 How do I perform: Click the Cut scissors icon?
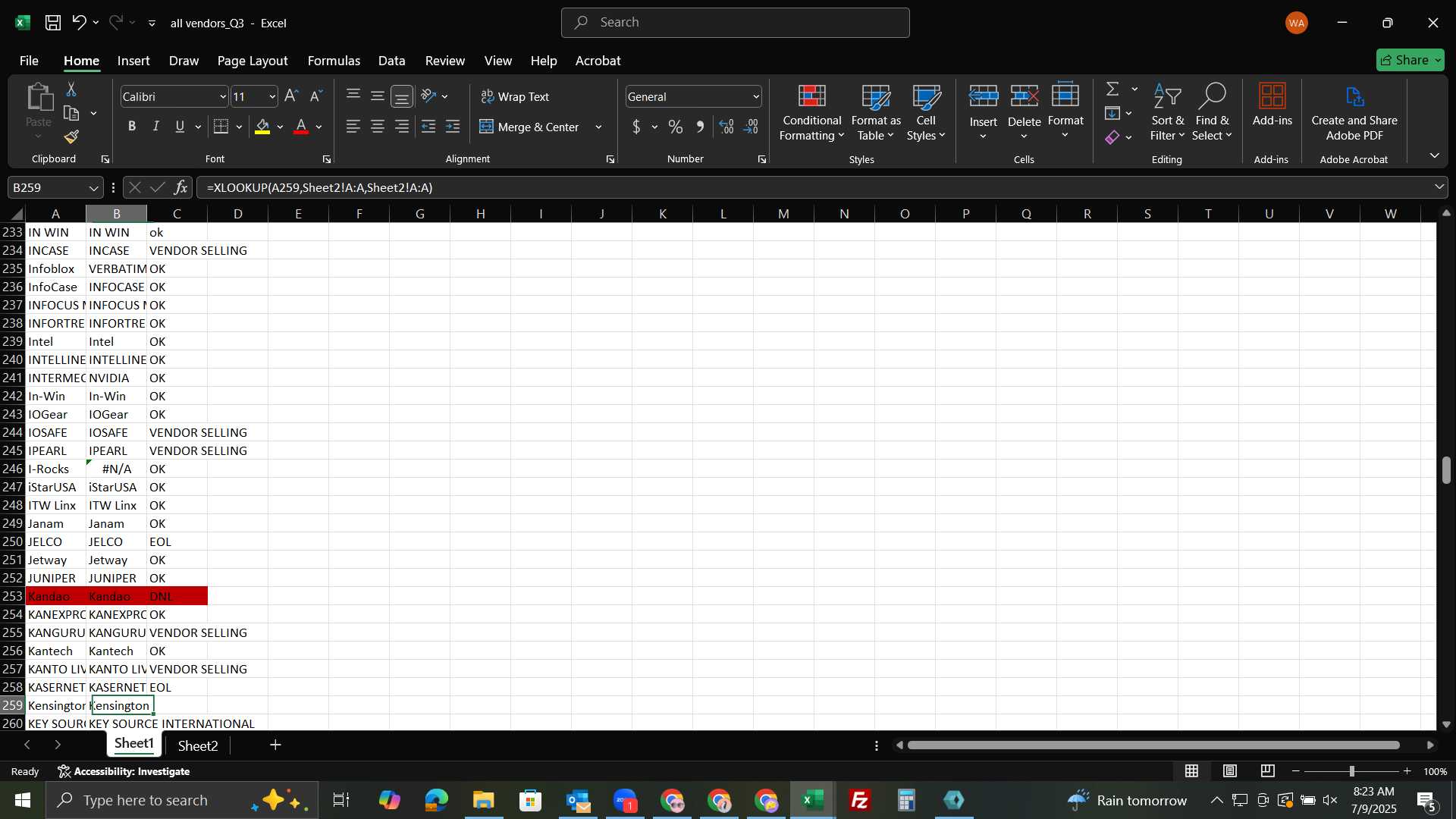point(71,89)
